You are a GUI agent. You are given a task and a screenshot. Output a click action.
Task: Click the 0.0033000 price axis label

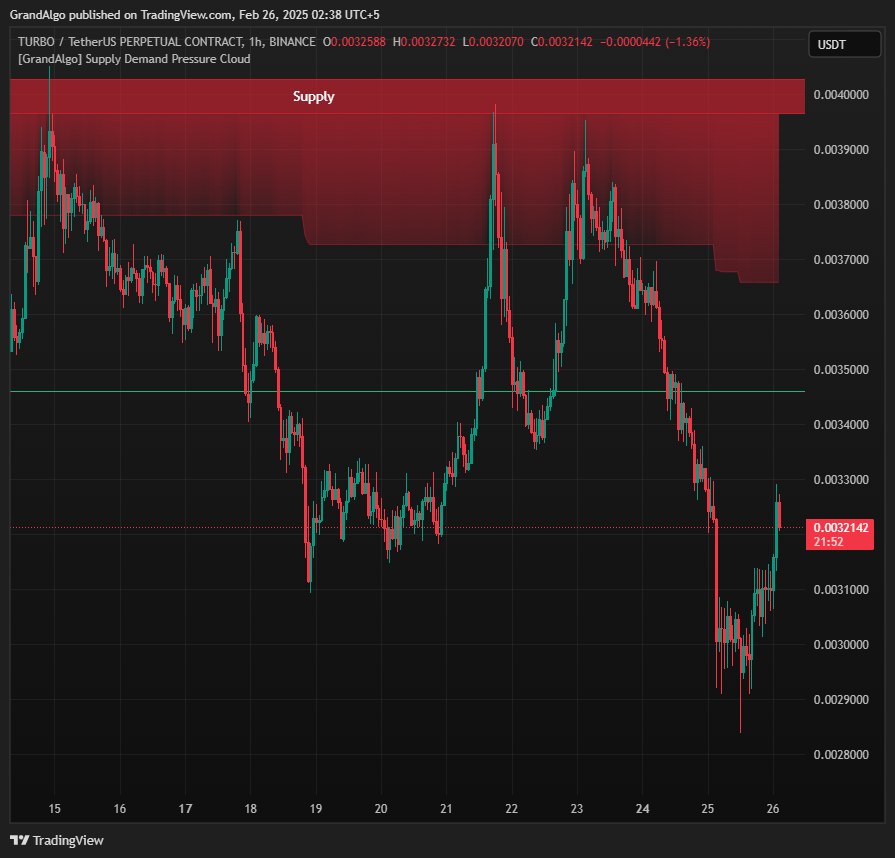tap(841, 480)
